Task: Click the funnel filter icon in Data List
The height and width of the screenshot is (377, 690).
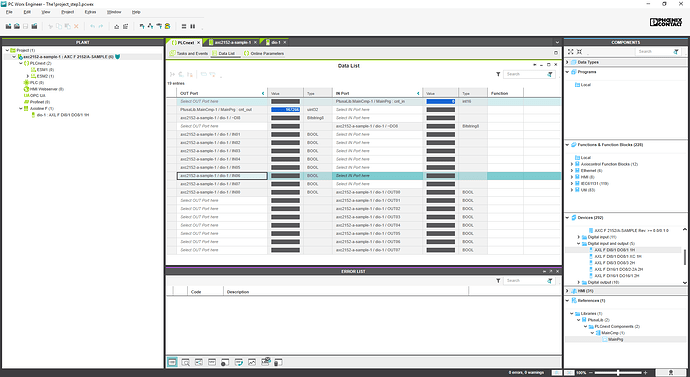Action: tap(498, 74)
